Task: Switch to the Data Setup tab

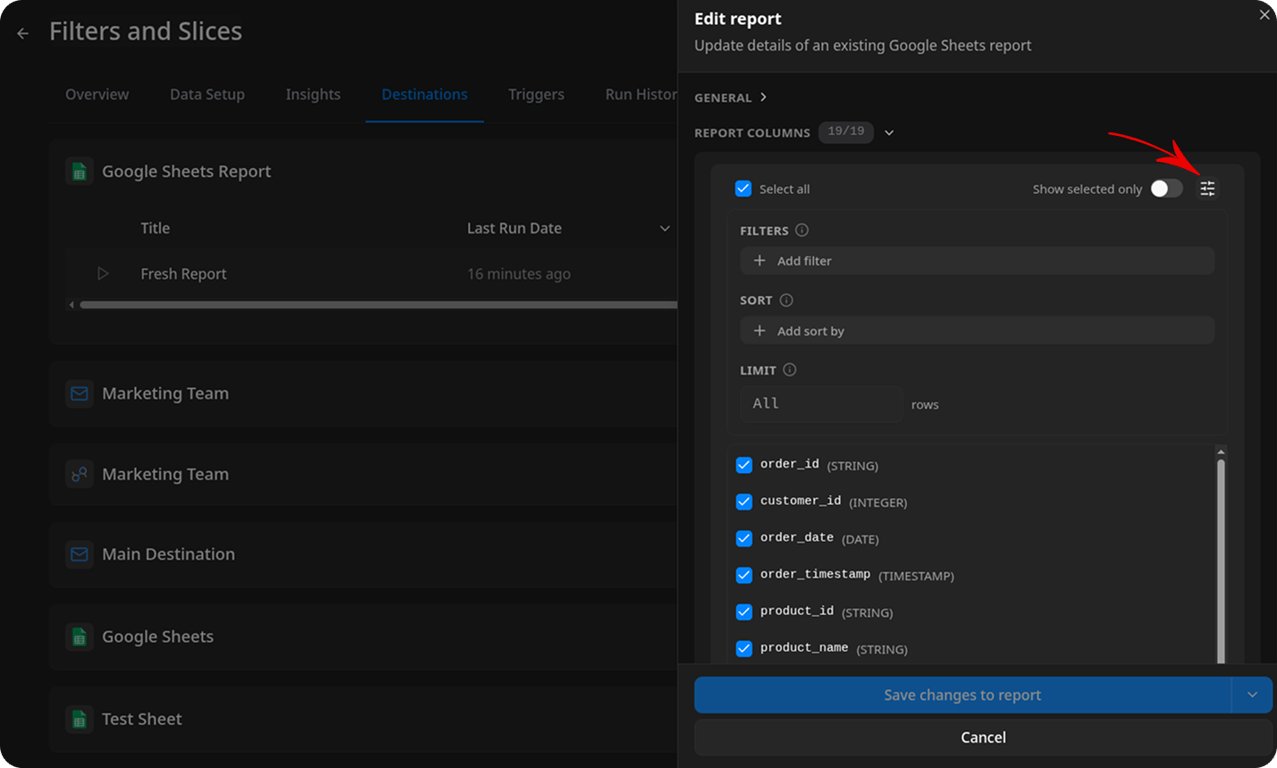Action: coord(207,94)
